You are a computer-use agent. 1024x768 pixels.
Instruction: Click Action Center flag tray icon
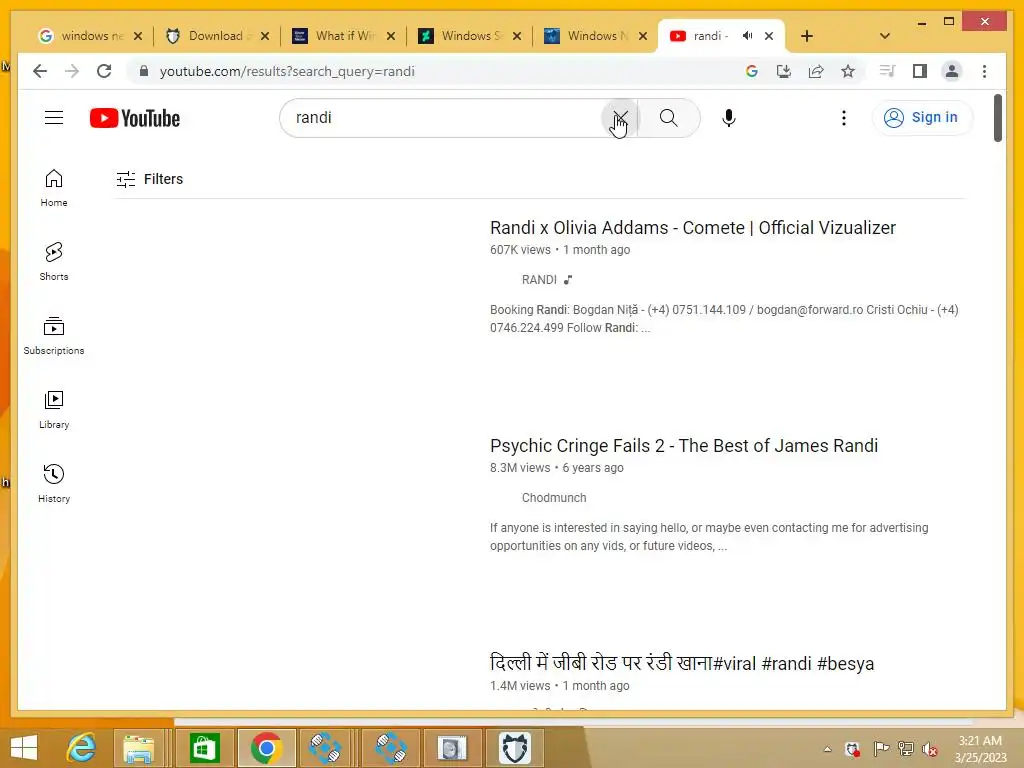point(881,749)
